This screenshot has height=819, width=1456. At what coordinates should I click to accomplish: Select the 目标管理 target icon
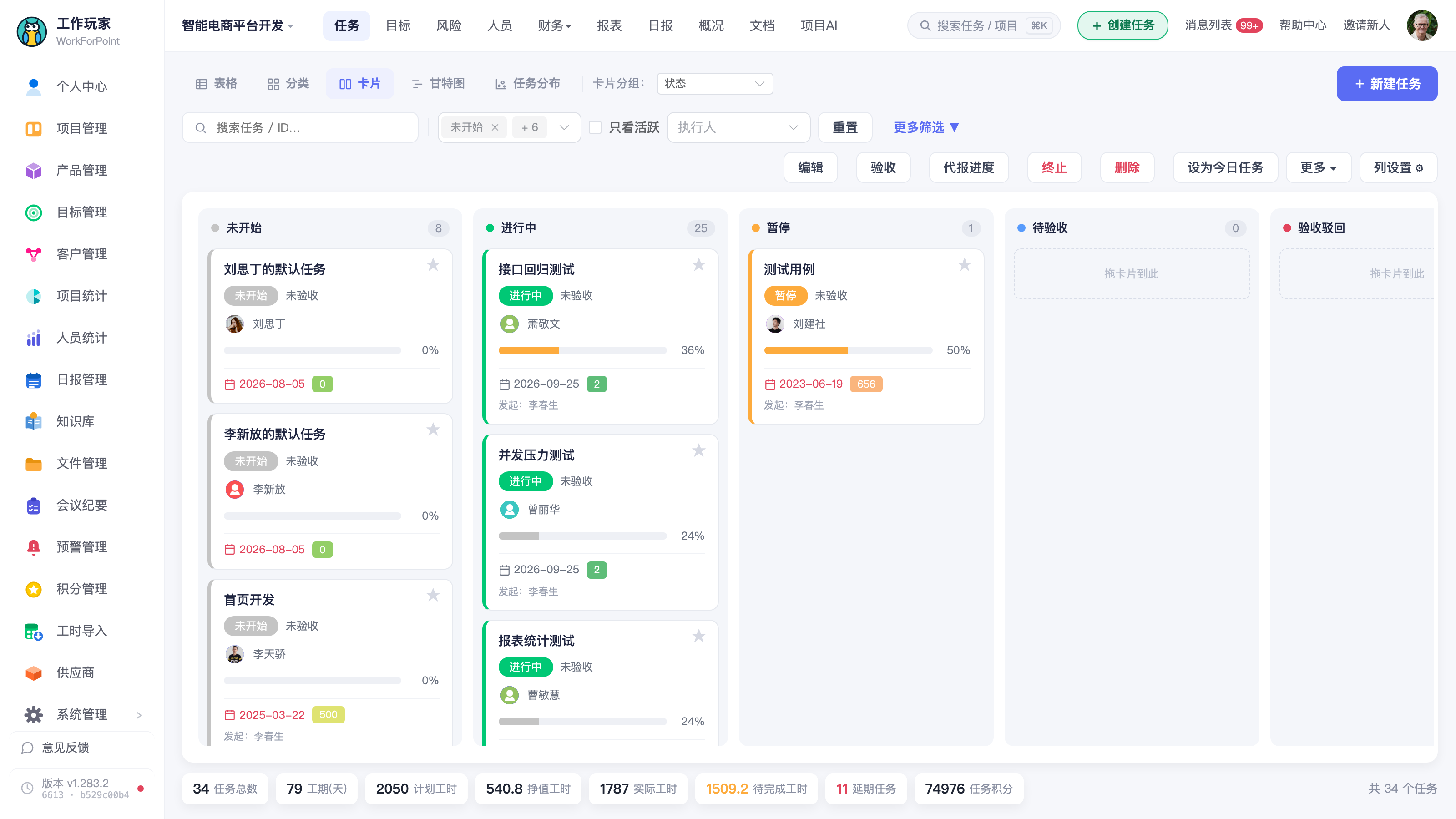33,212
